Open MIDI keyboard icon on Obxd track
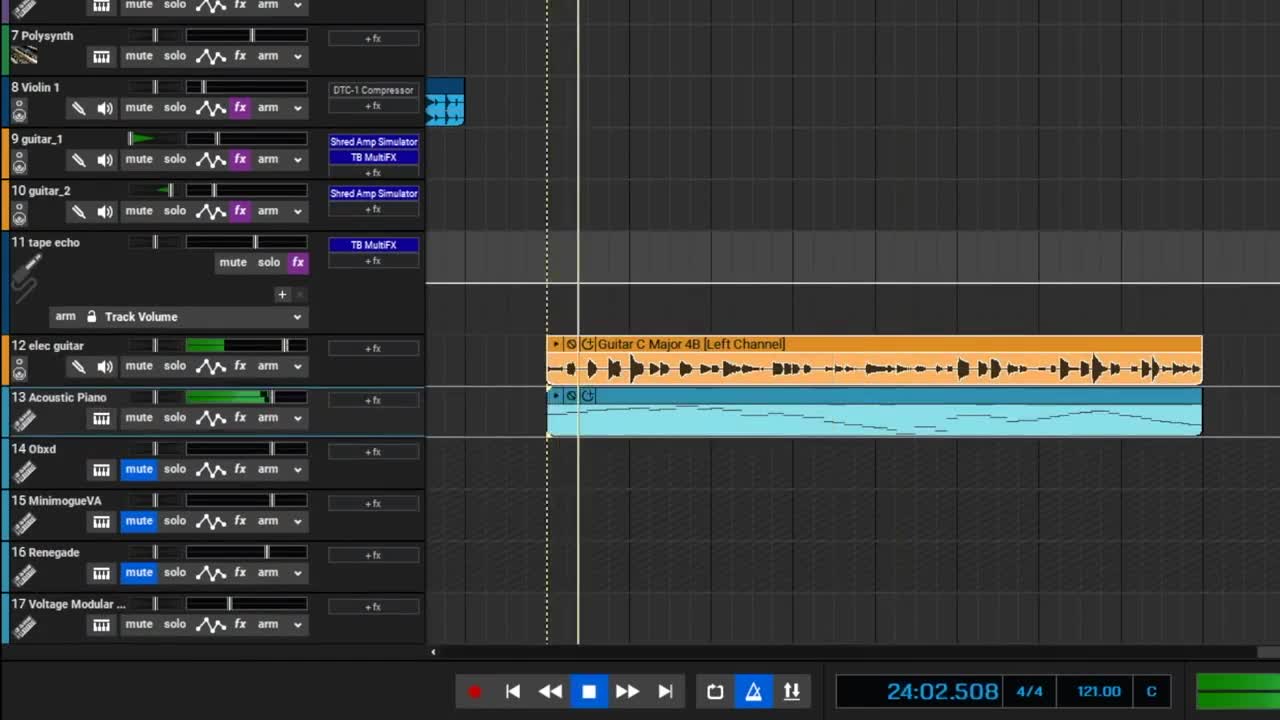Screen dimensions: 1280x720 [101, 470]
